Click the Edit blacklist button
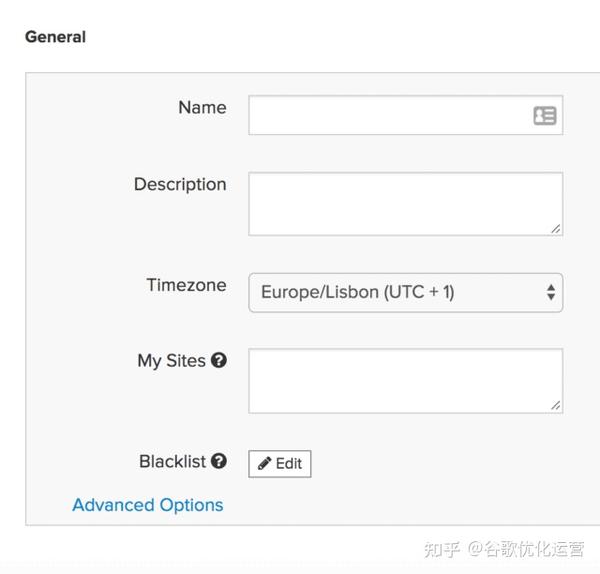The width and height of the screenshot is (600, 574). [280, 464]
